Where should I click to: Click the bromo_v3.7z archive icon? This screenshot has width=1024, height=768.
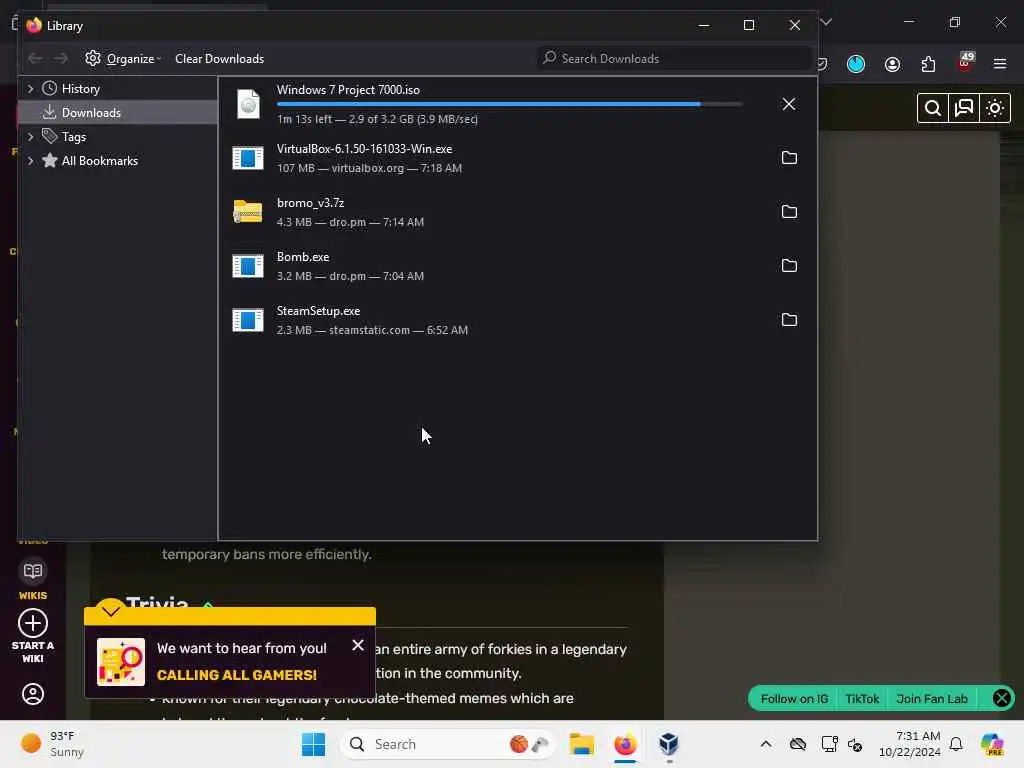pos(248,212)
